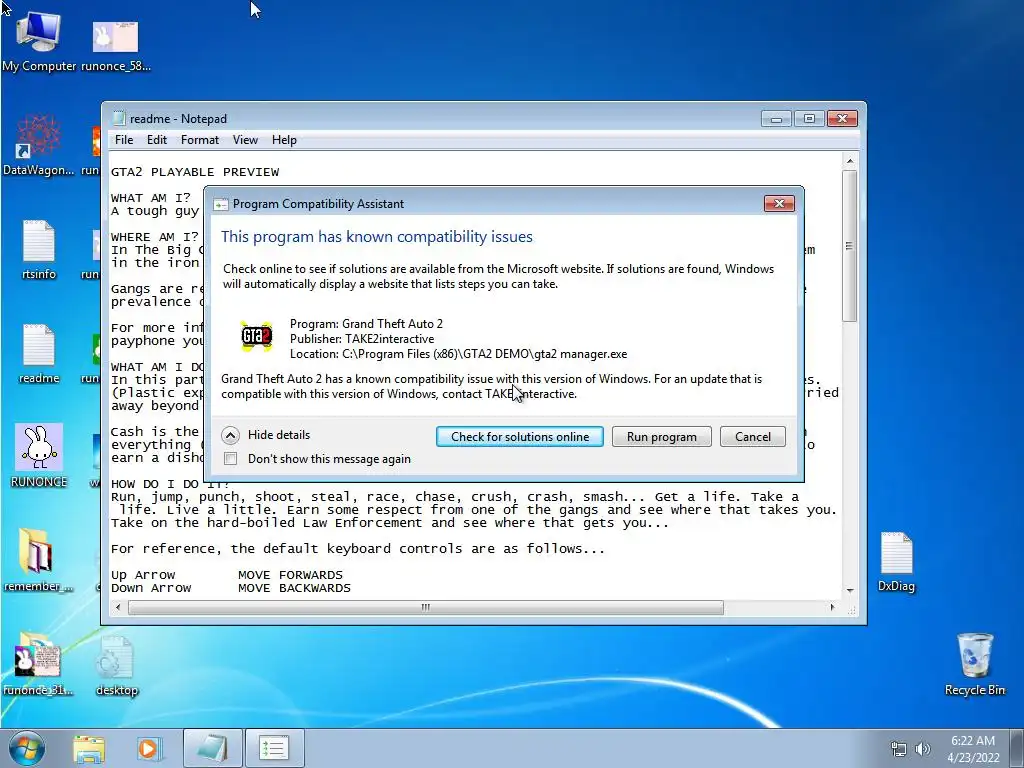This screenshot has height=768, width=1024.
Task: Click Notepad horizontal scrollbar left arrow
Action: [x=118, y=607]
